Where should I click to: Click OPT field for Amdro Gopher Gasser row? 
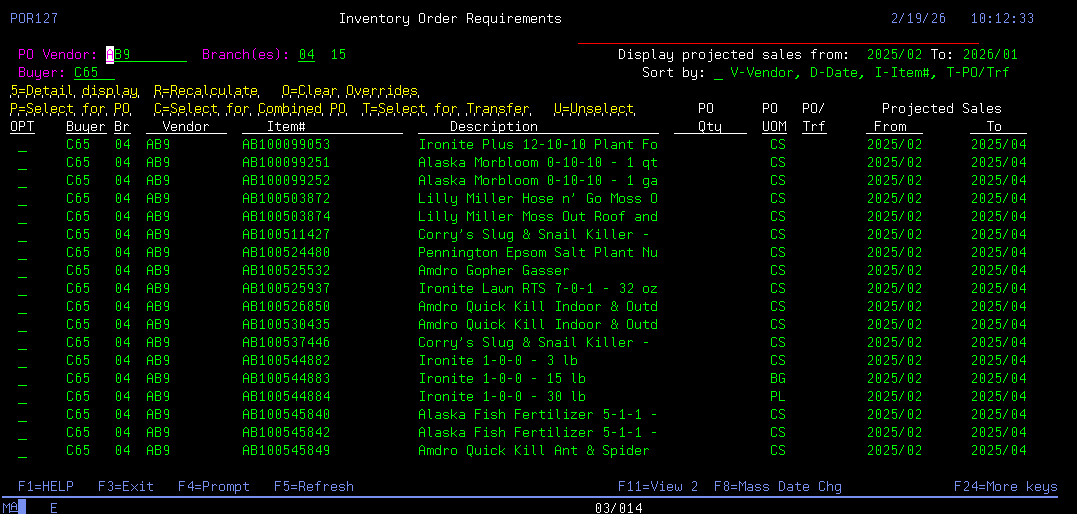[22, 271]
